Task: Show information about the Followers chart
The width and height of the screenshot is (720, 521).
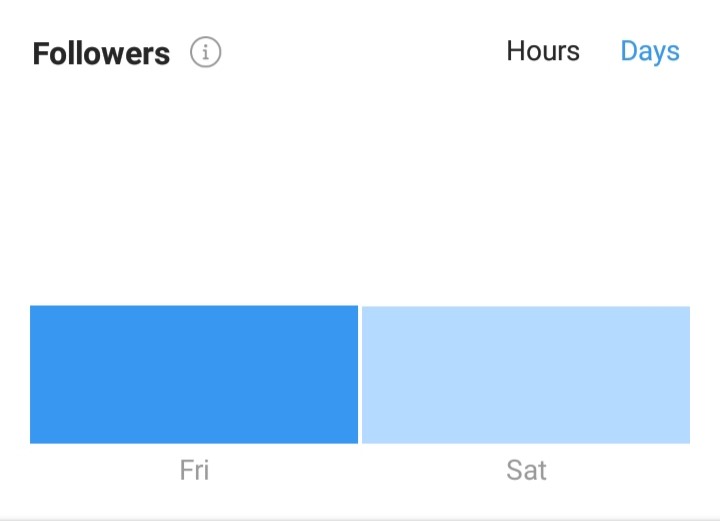Action: tap(205, 52)
